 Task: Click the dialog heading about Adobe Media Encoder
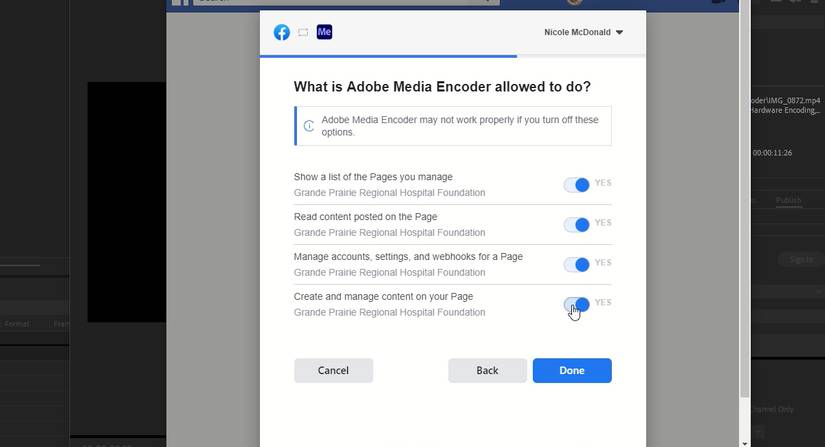coord(442,87)
